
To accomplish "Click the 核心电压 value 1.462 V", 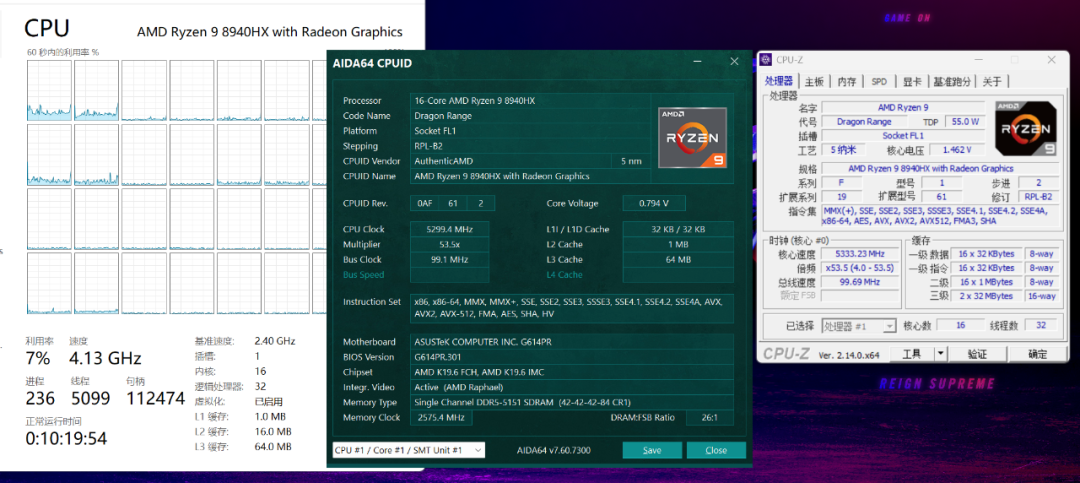I will pos(959,150).
